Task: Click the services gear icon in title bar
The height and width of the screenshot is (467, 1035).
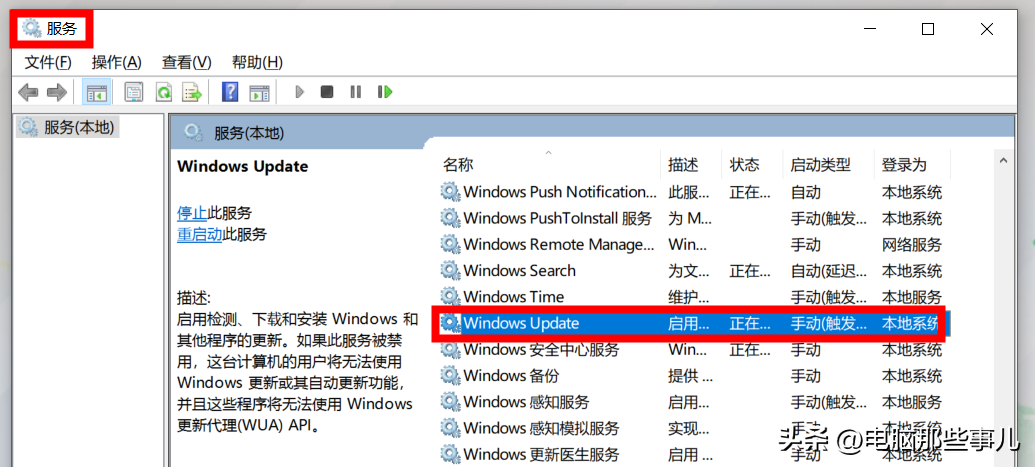Action: pyautogui.click(x=31, y=28)
